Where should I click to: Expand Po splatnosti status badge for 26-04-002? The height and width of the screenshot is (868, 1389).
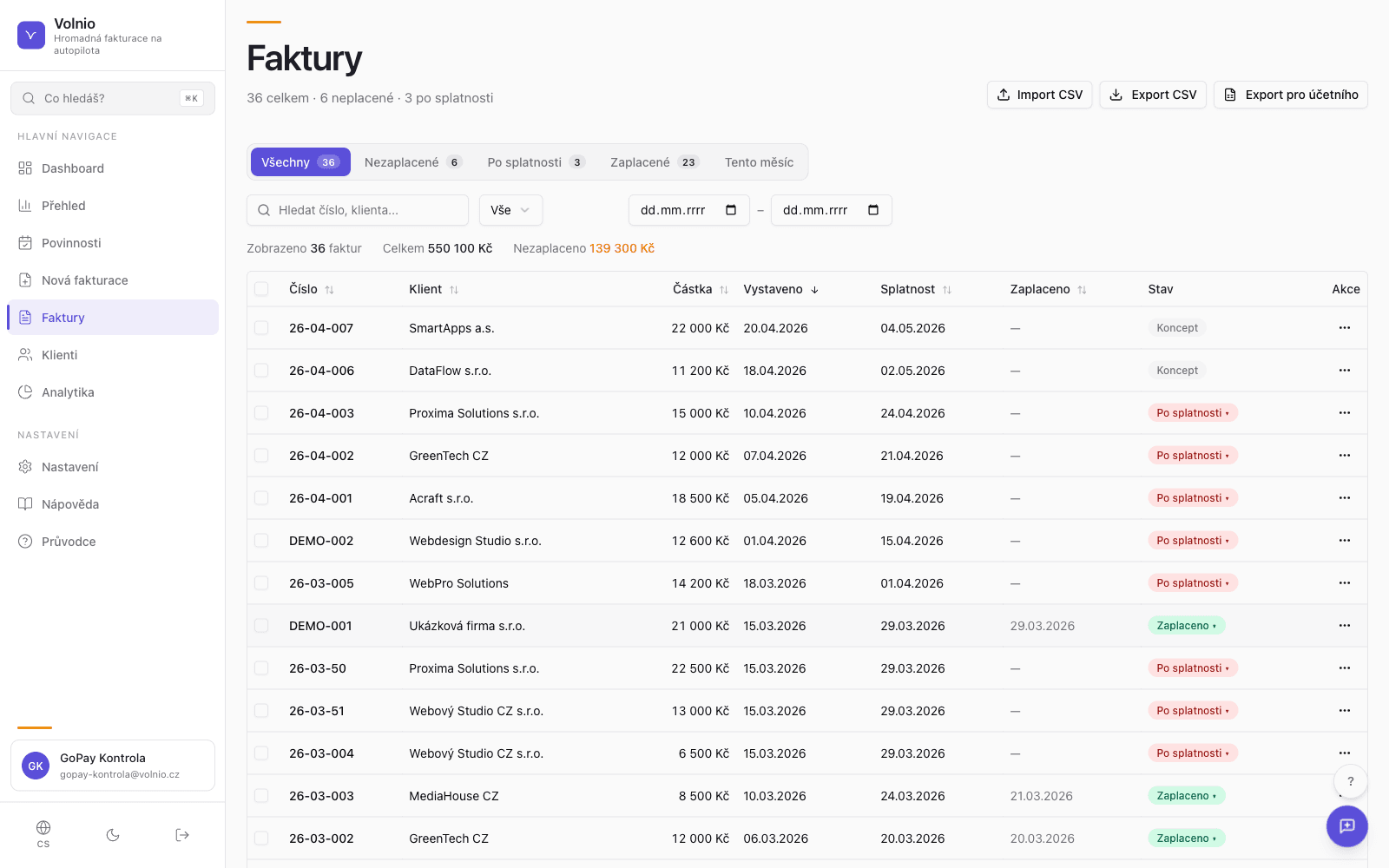pos(1193,456)
